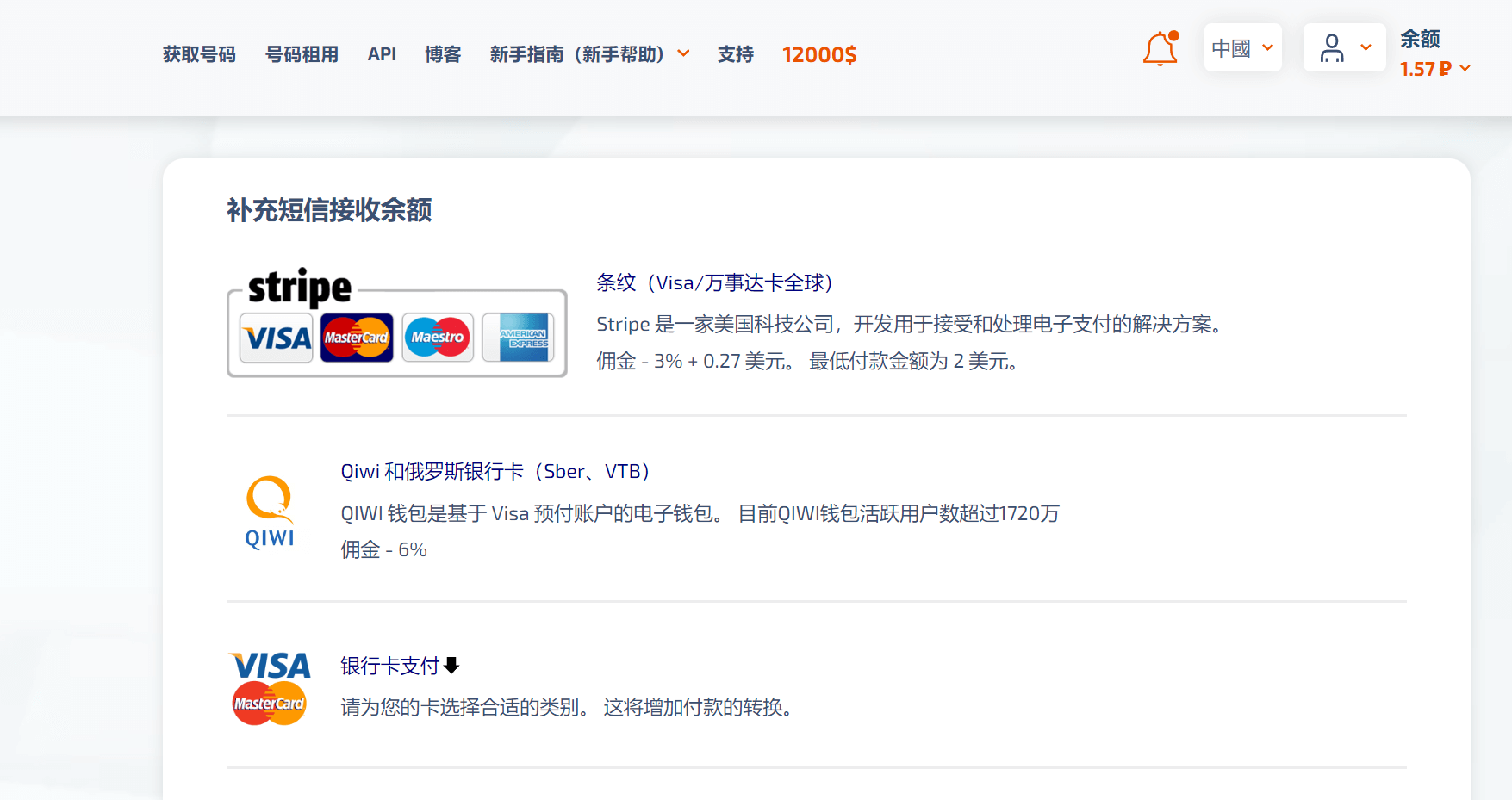
Task: Click the notification bell icon
Action: coord(1160,49)
